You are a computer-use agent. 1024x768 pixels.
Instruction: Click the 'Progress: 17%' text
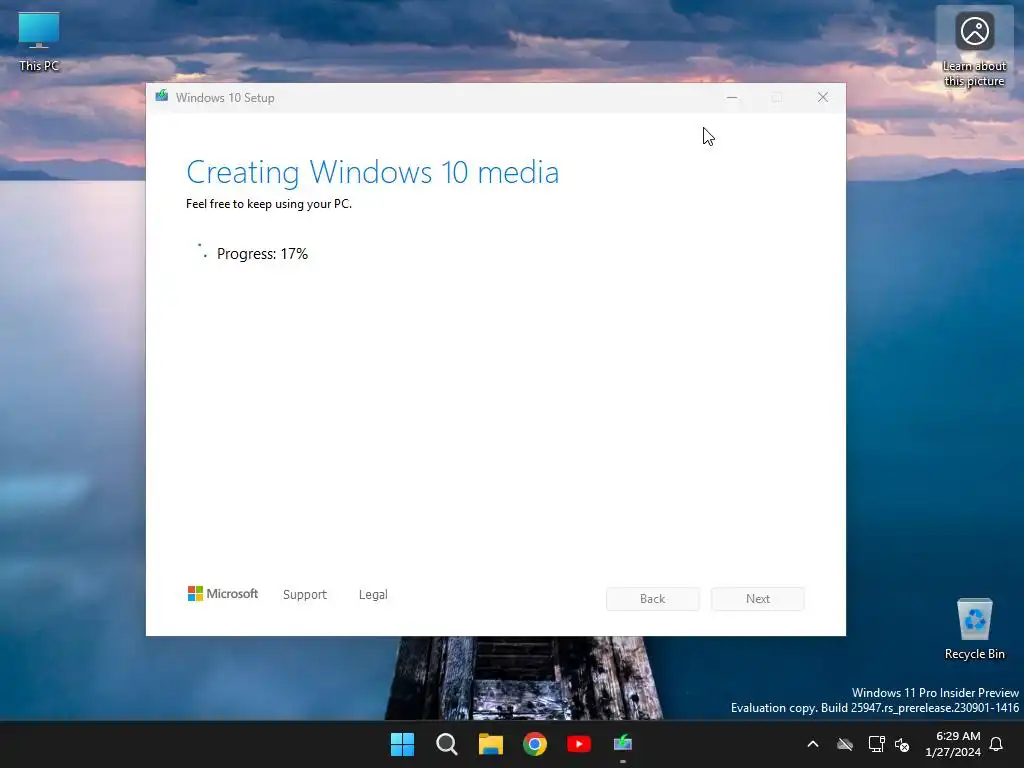point(262,253)
